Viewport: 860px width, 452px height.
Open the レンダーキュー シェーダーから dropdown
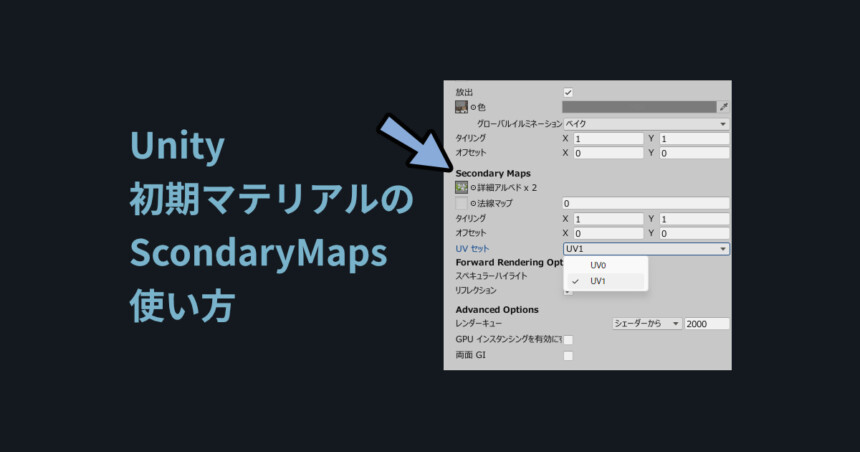[646, 324]
